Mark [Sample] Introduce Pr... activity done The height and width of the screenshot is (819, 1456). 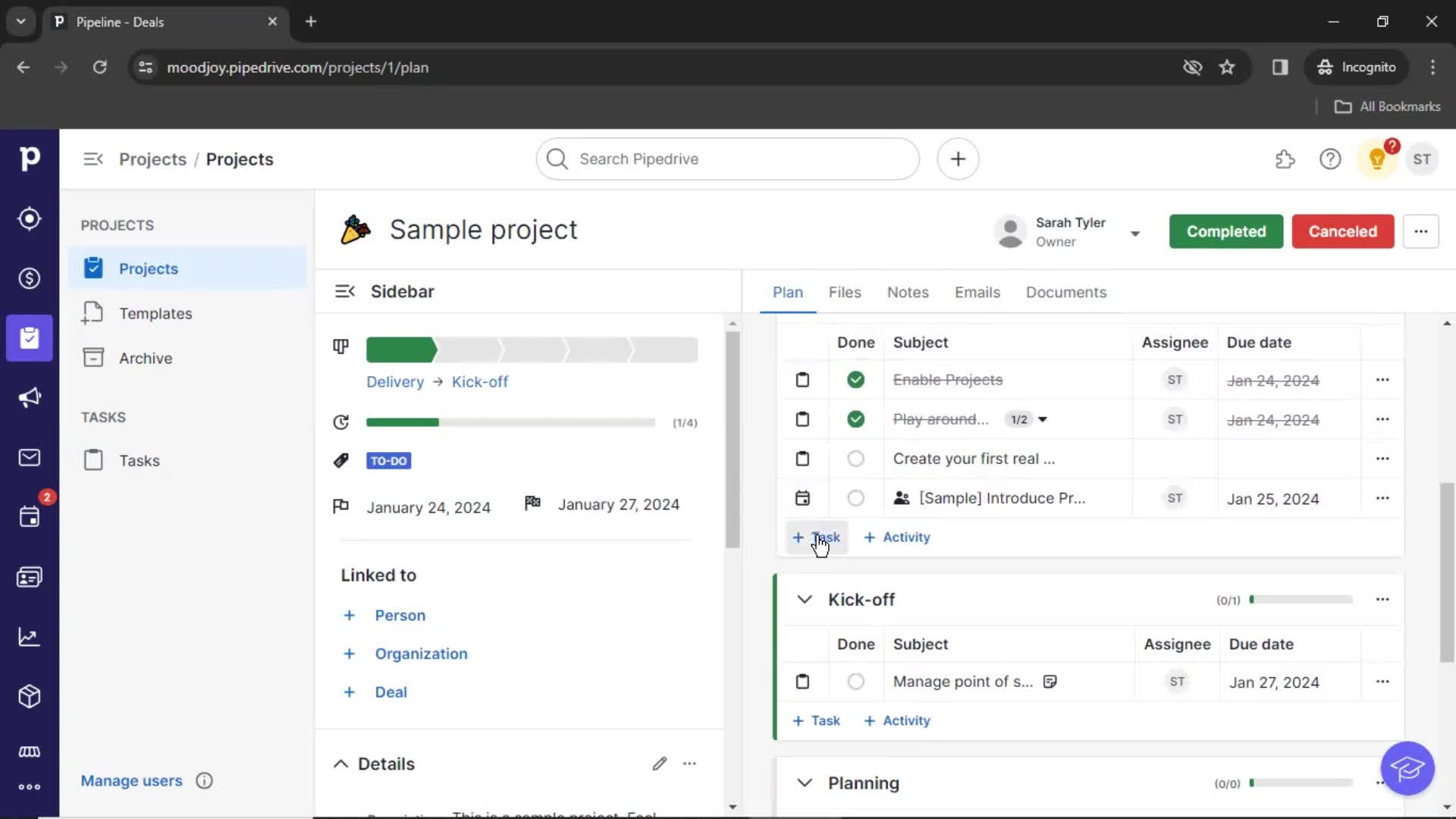point(855,498)
